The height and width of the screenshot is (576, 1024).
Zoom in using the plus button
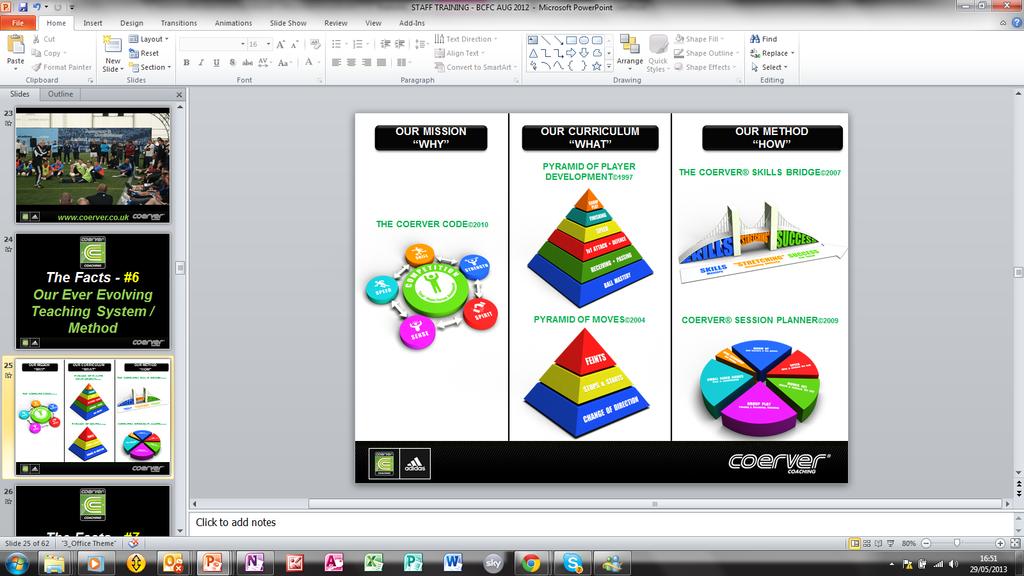tap(1000, 543)
